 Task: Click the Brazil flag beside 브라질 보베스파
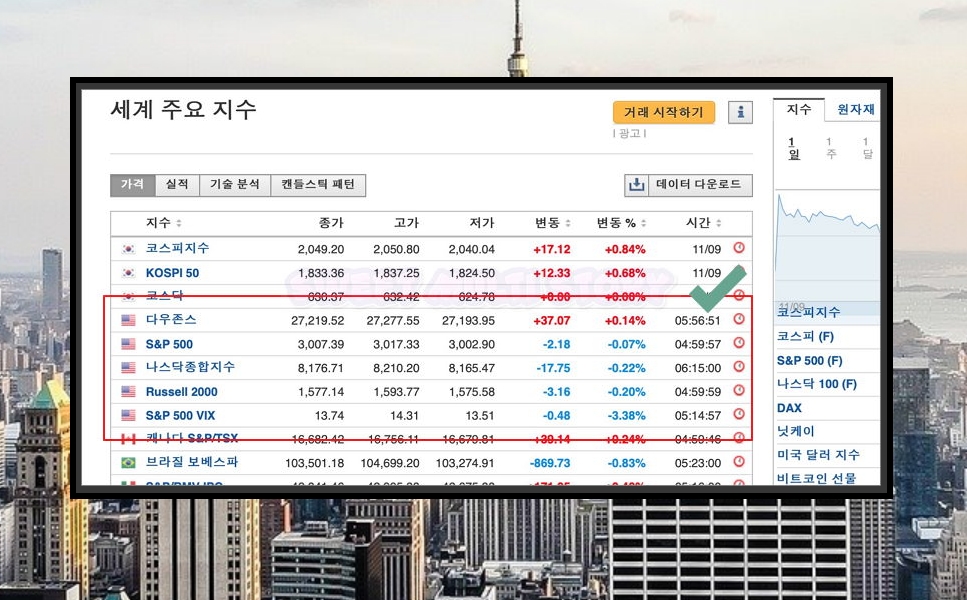(x=128, y=462)
